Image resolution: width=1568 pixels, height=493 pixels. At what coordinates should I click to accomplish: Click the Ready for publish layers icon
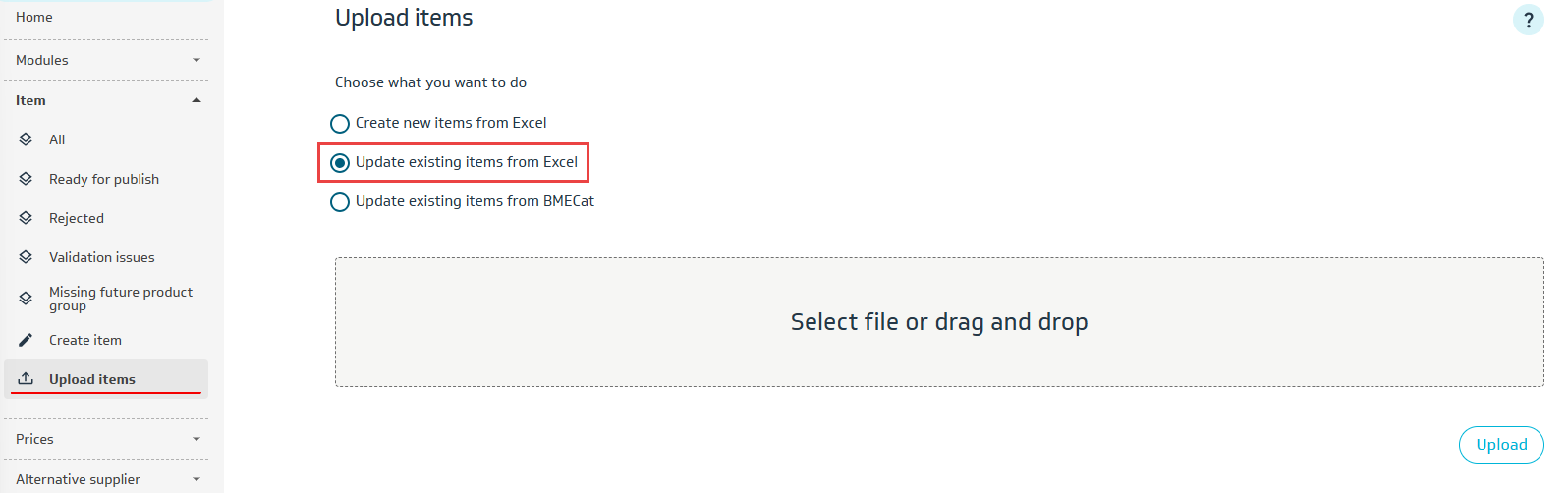(x=26, y=178)
